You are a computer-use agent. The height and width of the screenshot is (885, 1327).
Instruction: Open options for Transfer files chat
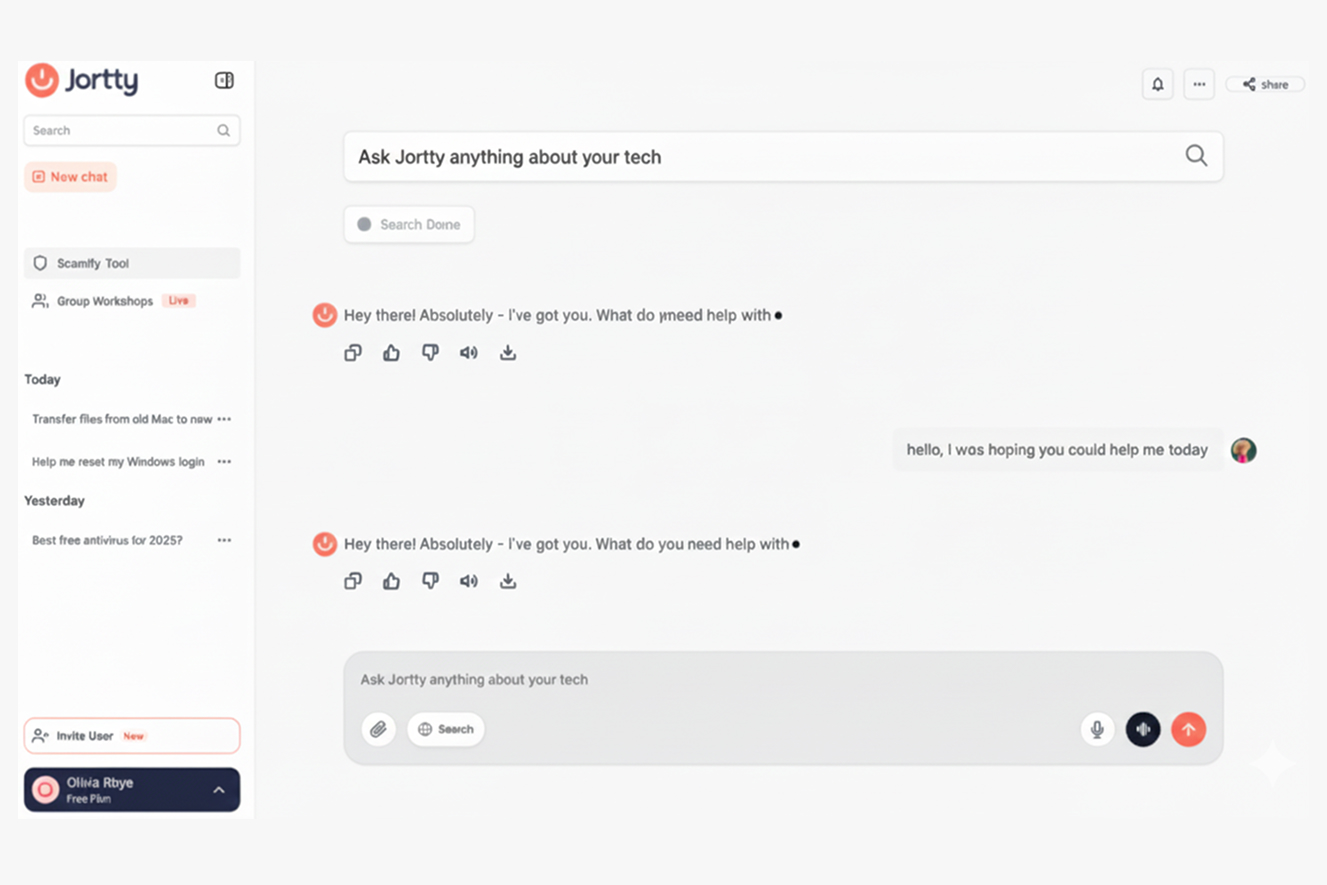224,419
